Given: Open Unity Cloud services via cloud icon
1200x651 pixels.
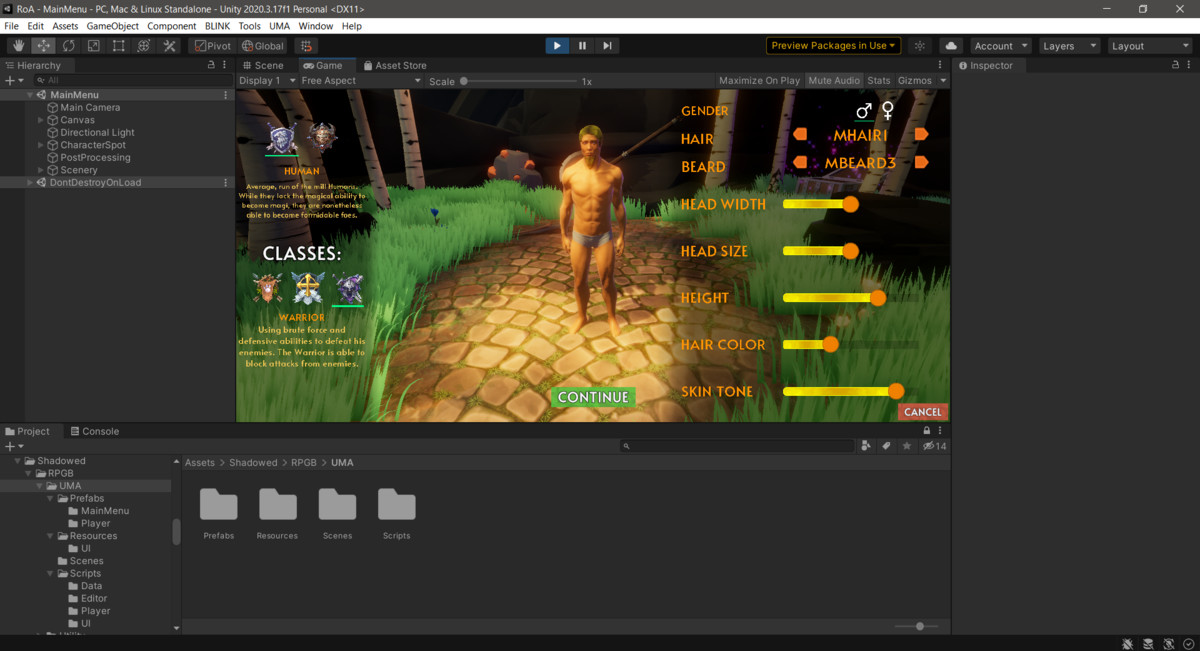Looking at the screenshot, I should pos(950,45).
